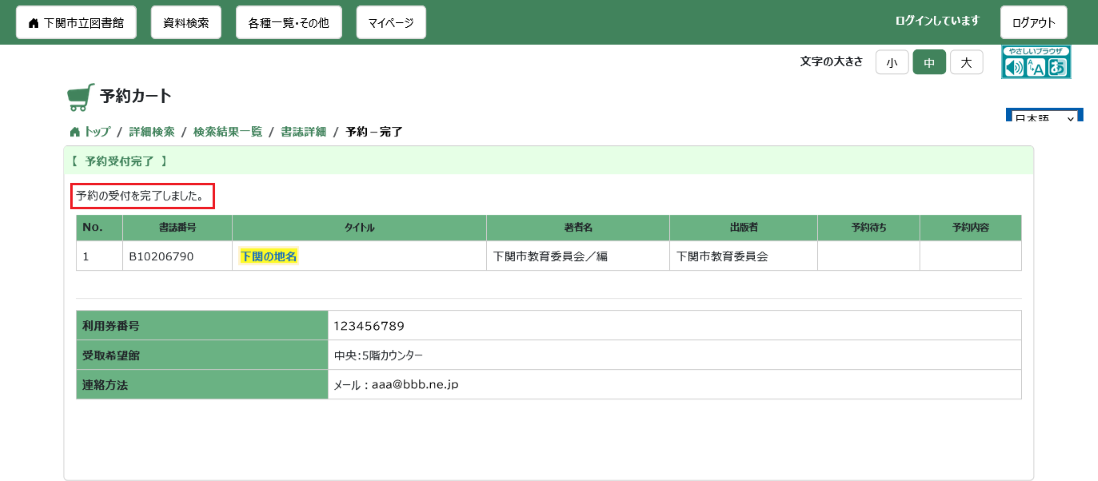Click bibliographic number B10206790
The height and width of the screenshot is (481, 1098).
click(161, 257)
